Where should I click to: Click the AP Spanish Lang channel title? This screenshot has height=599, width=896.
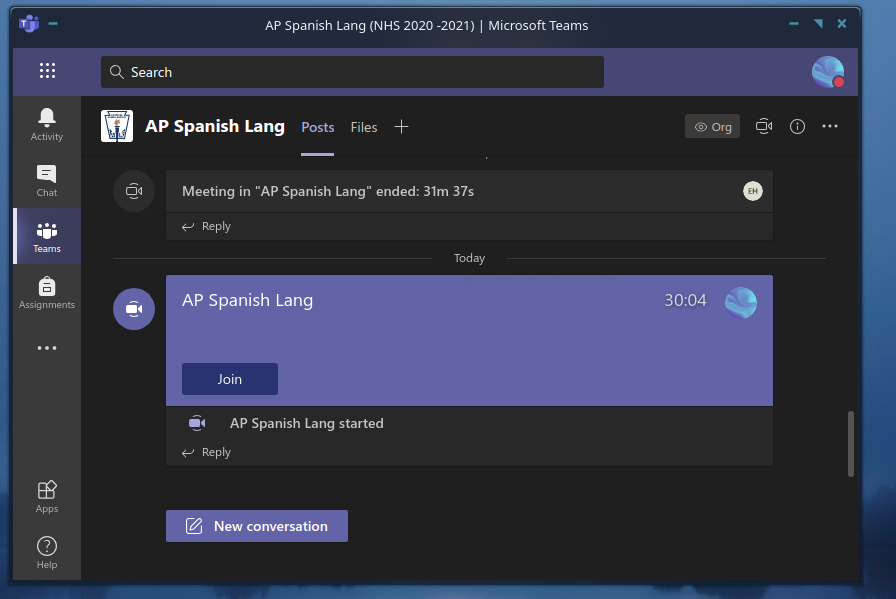215,126
